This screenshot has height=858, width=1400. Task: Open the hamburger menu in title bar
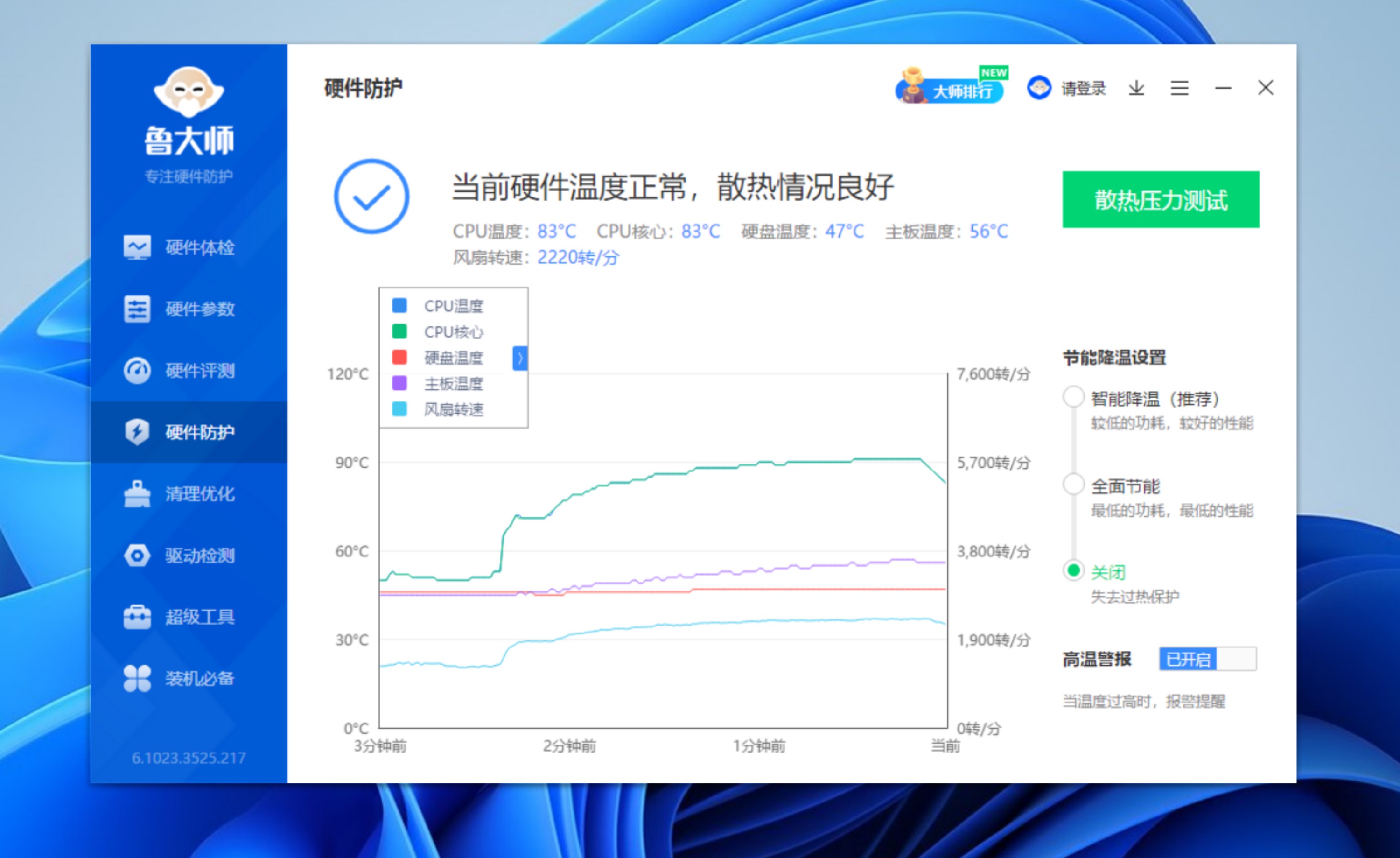(1179, 88)
